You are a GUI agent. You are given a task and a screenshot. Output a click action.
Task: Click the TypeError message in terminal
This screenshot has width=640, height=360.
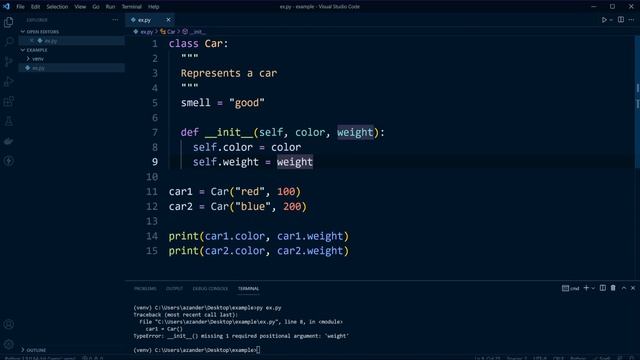tap(241, 336)
